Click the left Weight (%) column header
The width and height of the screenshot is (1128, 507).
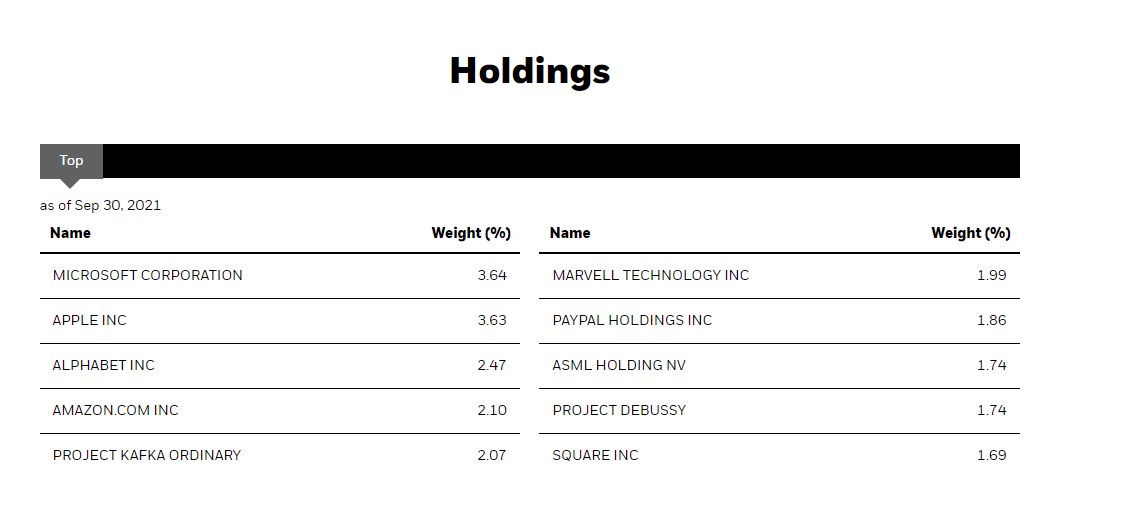tap(471, 233)
